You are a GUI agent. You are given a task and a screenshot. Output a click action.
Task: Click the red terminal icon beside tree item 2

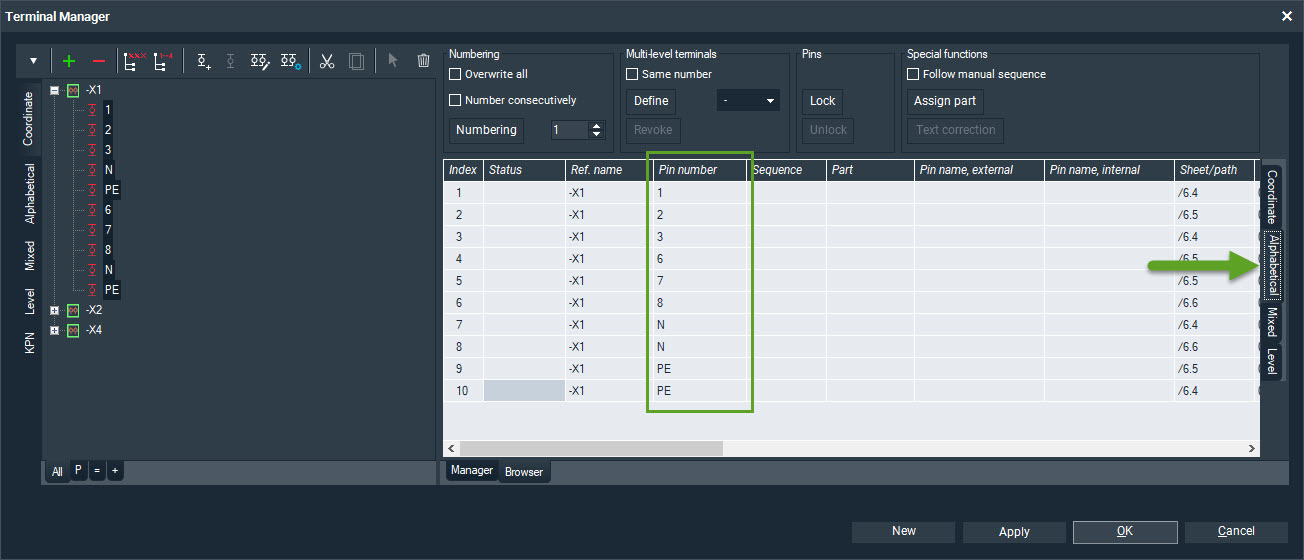point(92,130)
